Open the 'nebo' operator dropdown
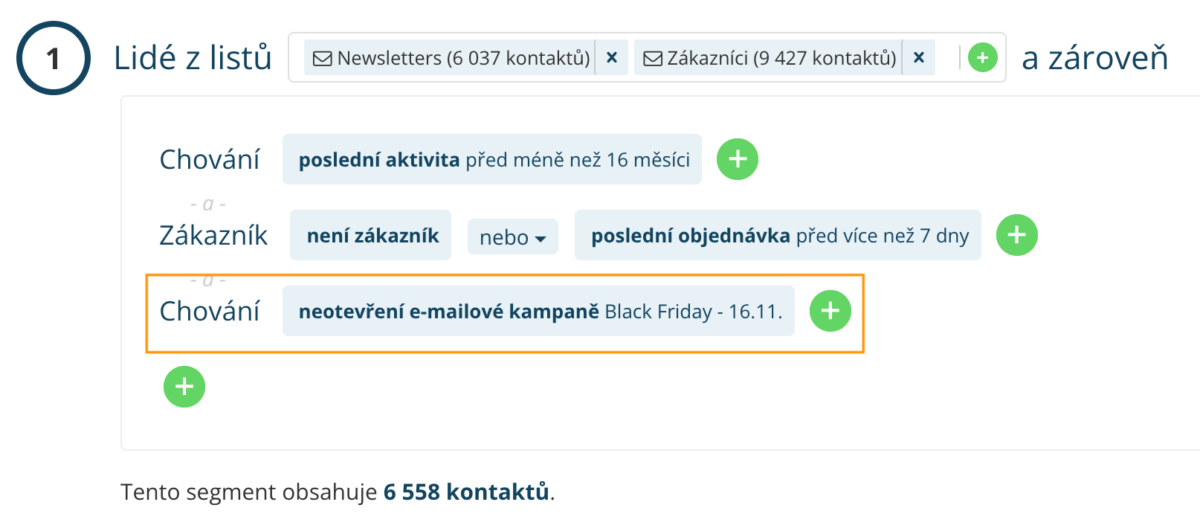 point(512,237)
